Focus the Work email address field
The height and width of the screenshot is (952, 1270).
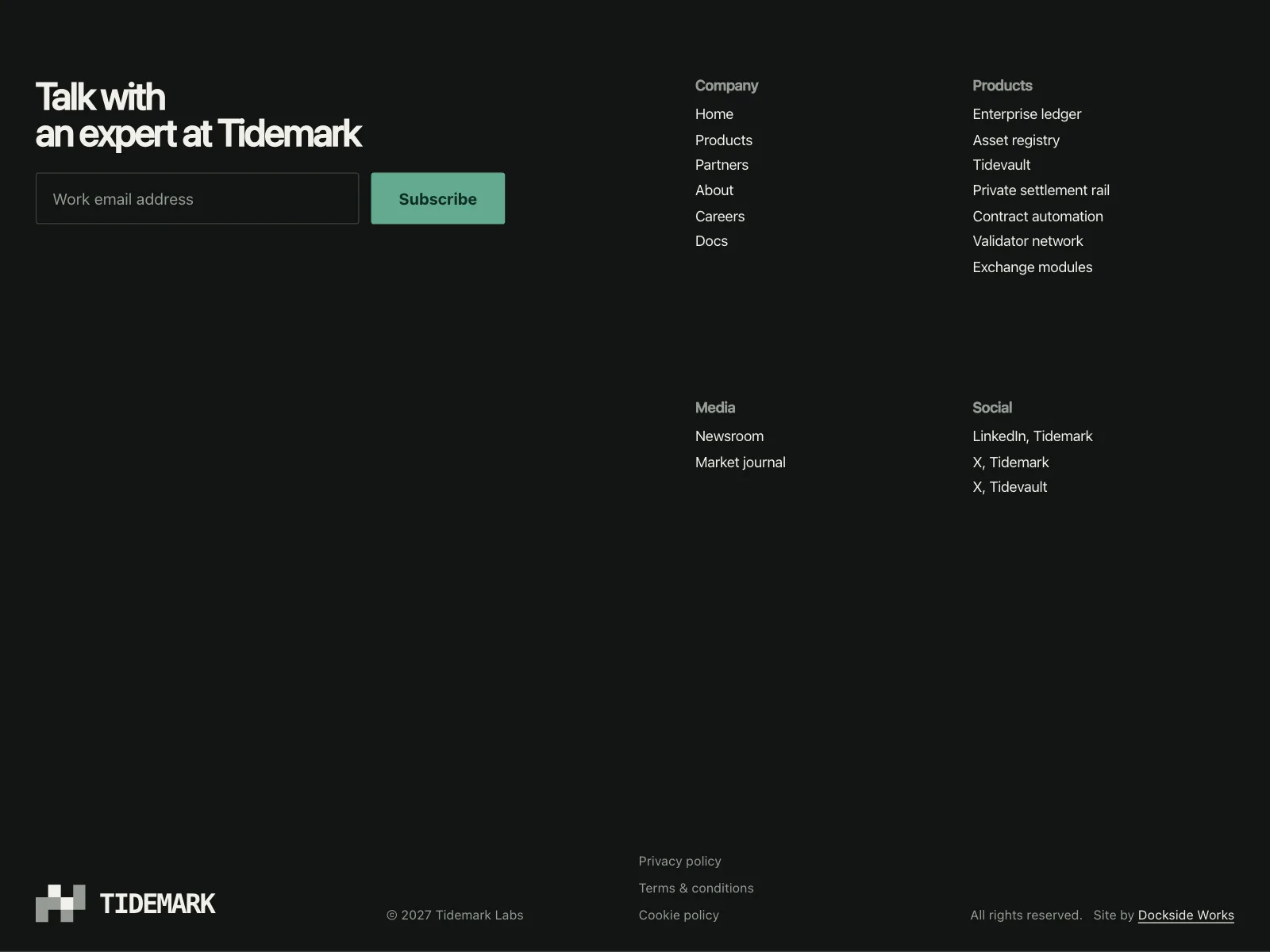(197, 198)
